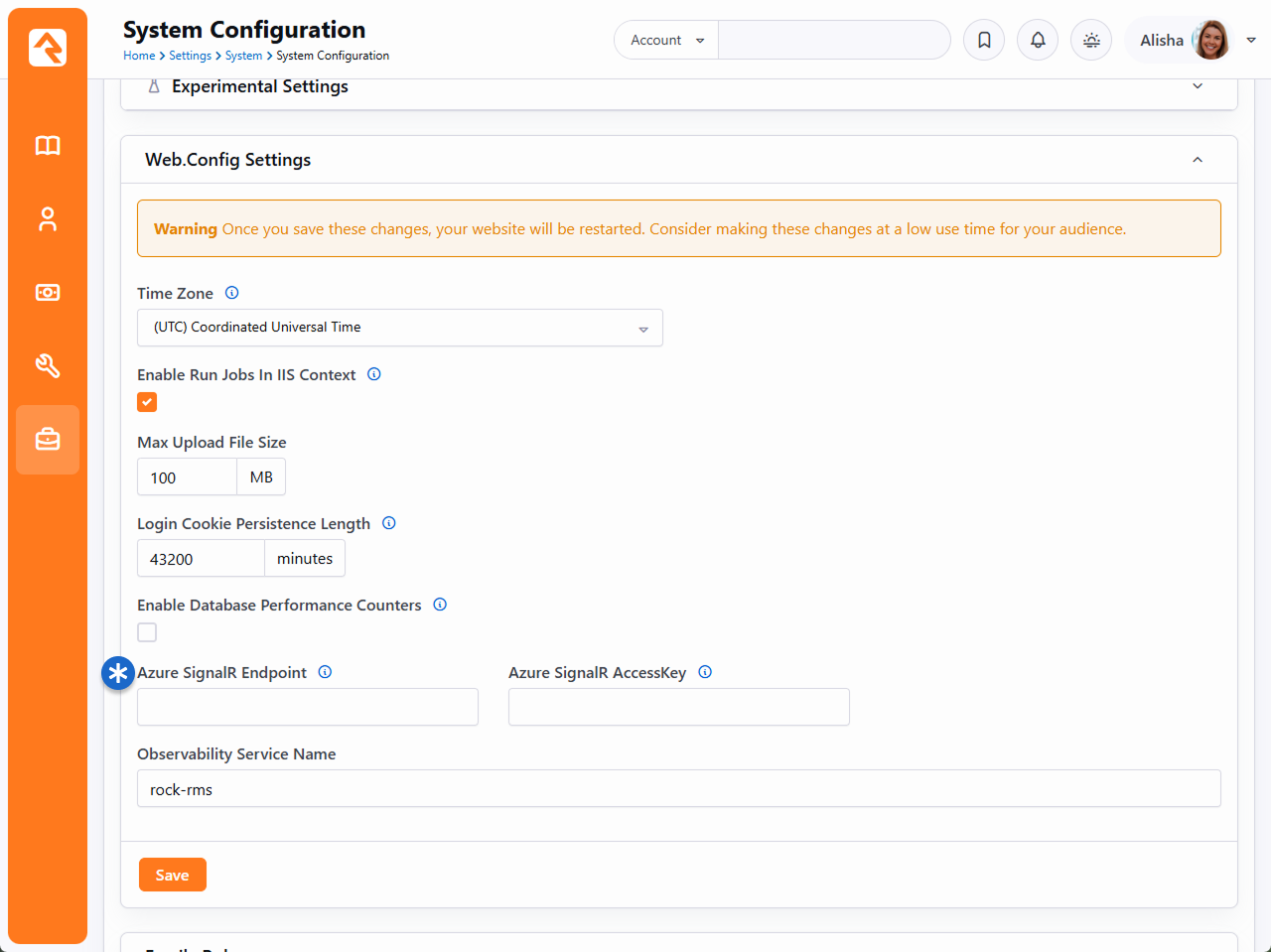The height and width of the screenshot is (952, 1271).
Task: Show info tooltip for Time Zone
Action: (x=232, y=293)
